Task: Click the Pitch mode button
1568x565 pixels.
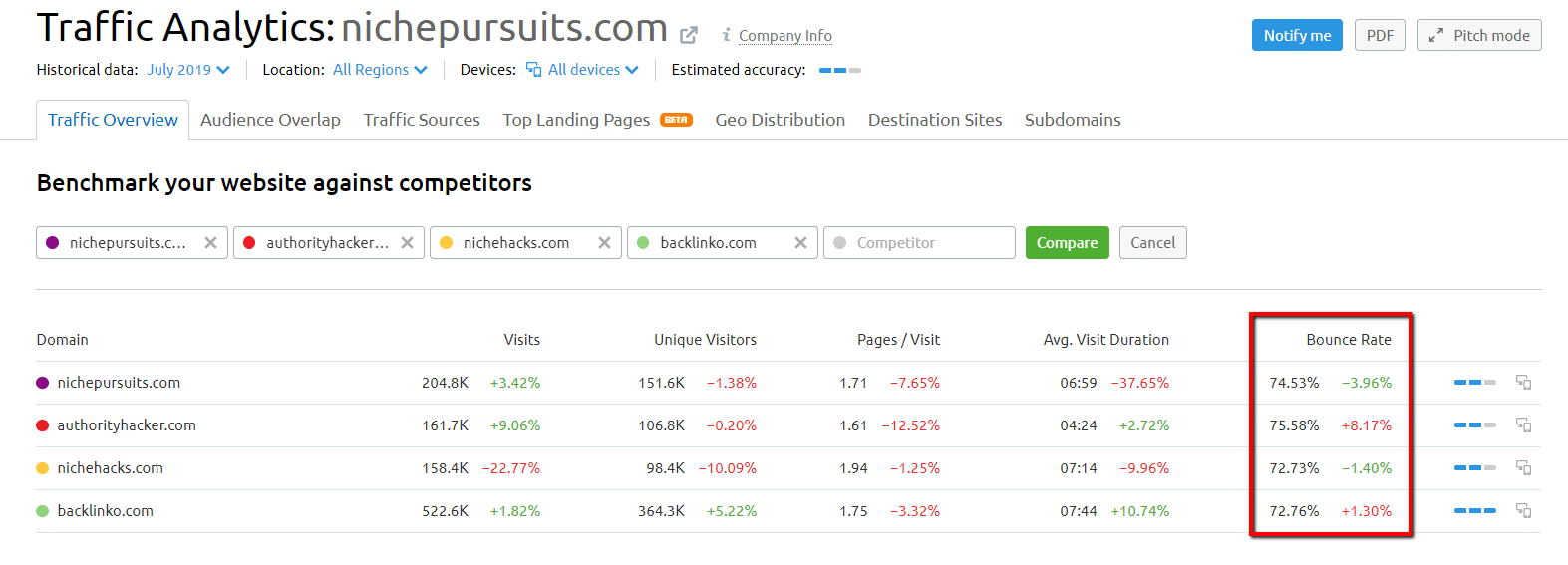Action: pyautogui.click(x=1479, y=35)
